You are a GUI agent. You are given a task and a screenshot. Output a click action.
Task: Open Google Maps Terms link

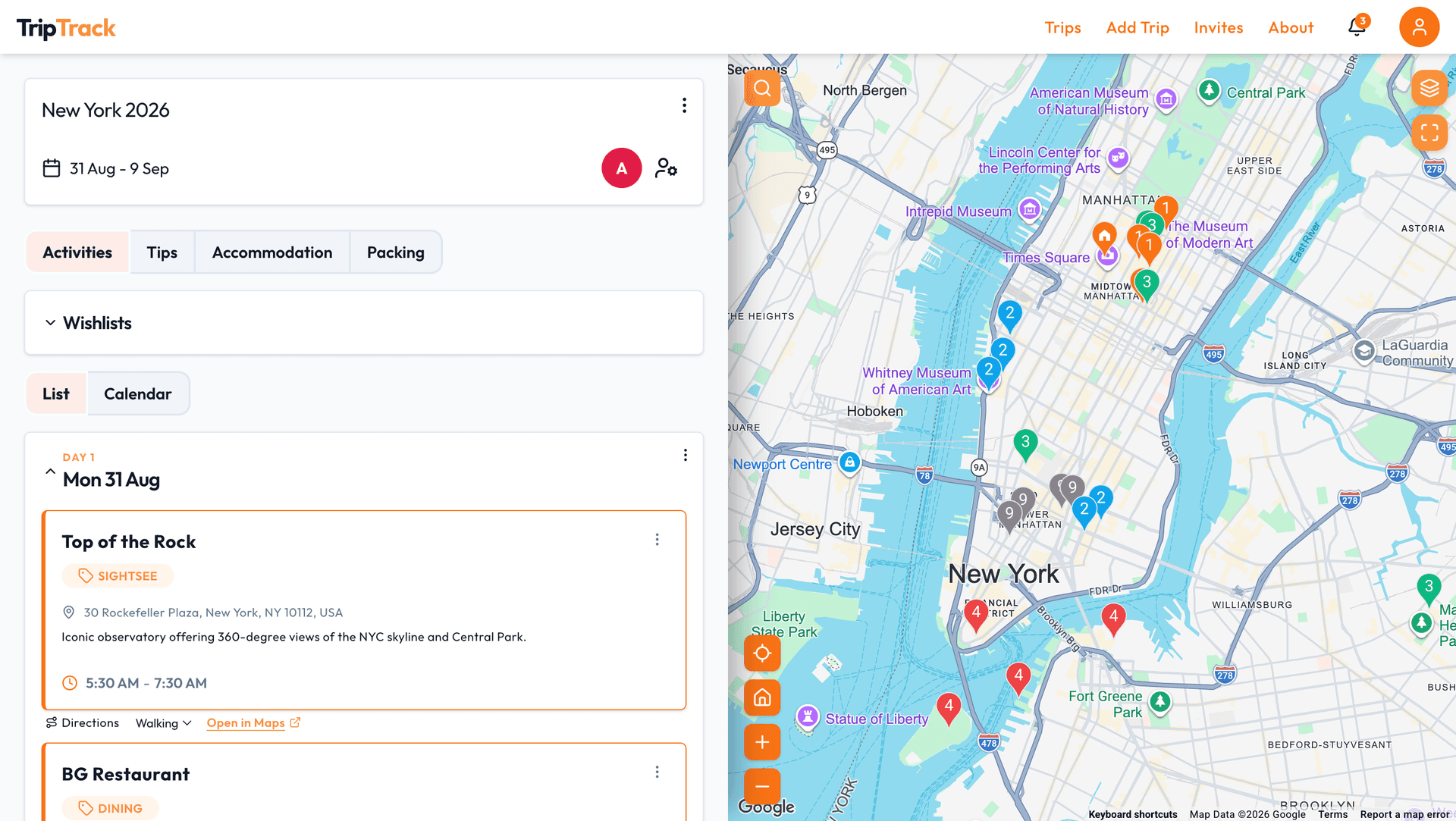click(x=1332, y=814)
